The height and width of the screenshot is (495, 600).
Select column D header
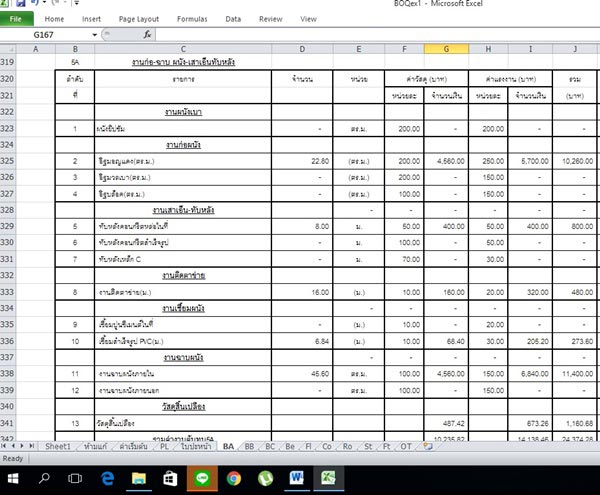coord(302,49)
